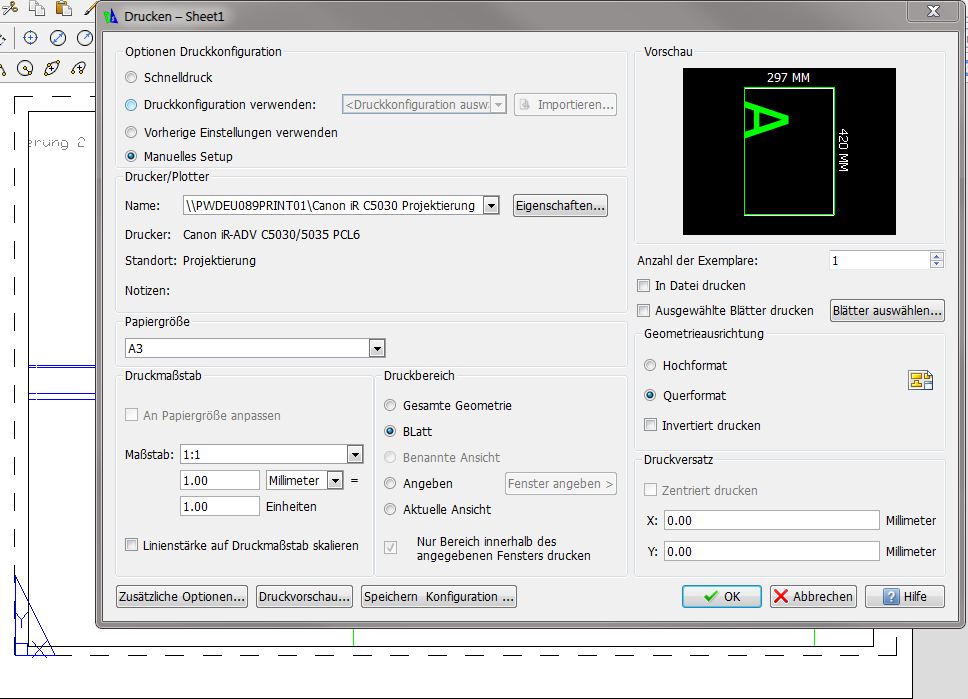Click the Cut scissors icon in the toolbar
968x699 pixels.
[x=10, y=9]
